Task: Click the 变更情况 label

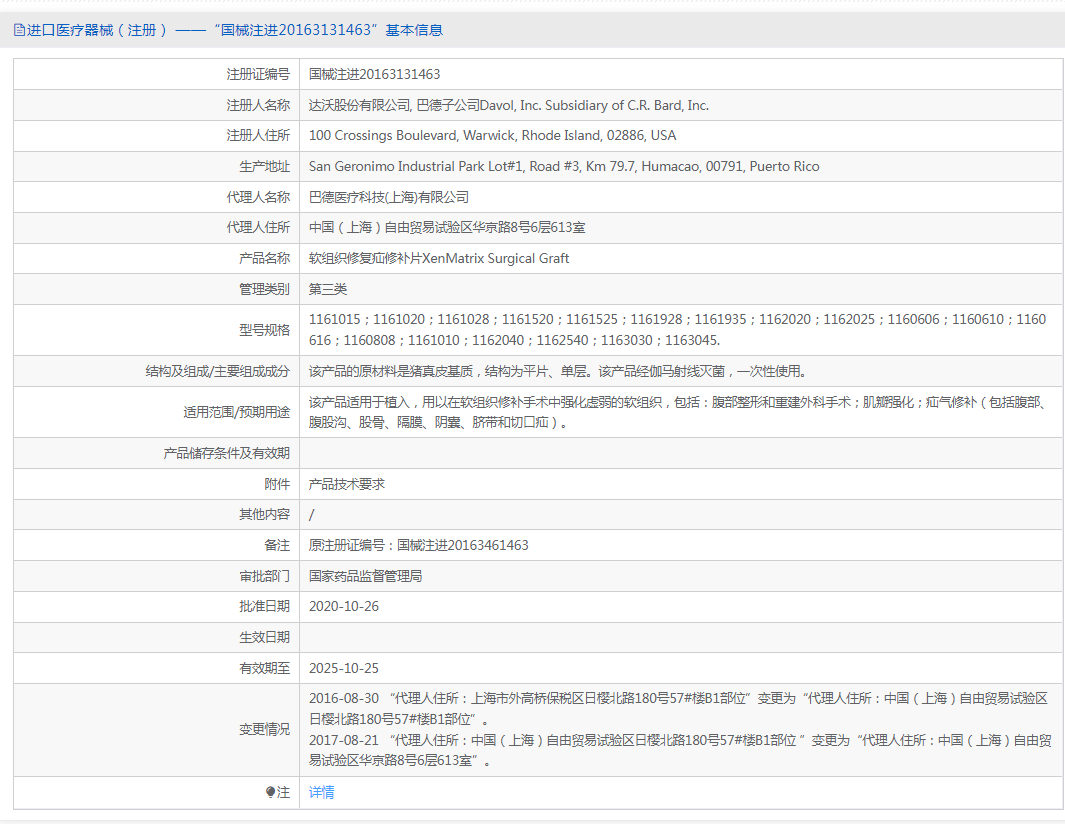Action: click(264, 730)
